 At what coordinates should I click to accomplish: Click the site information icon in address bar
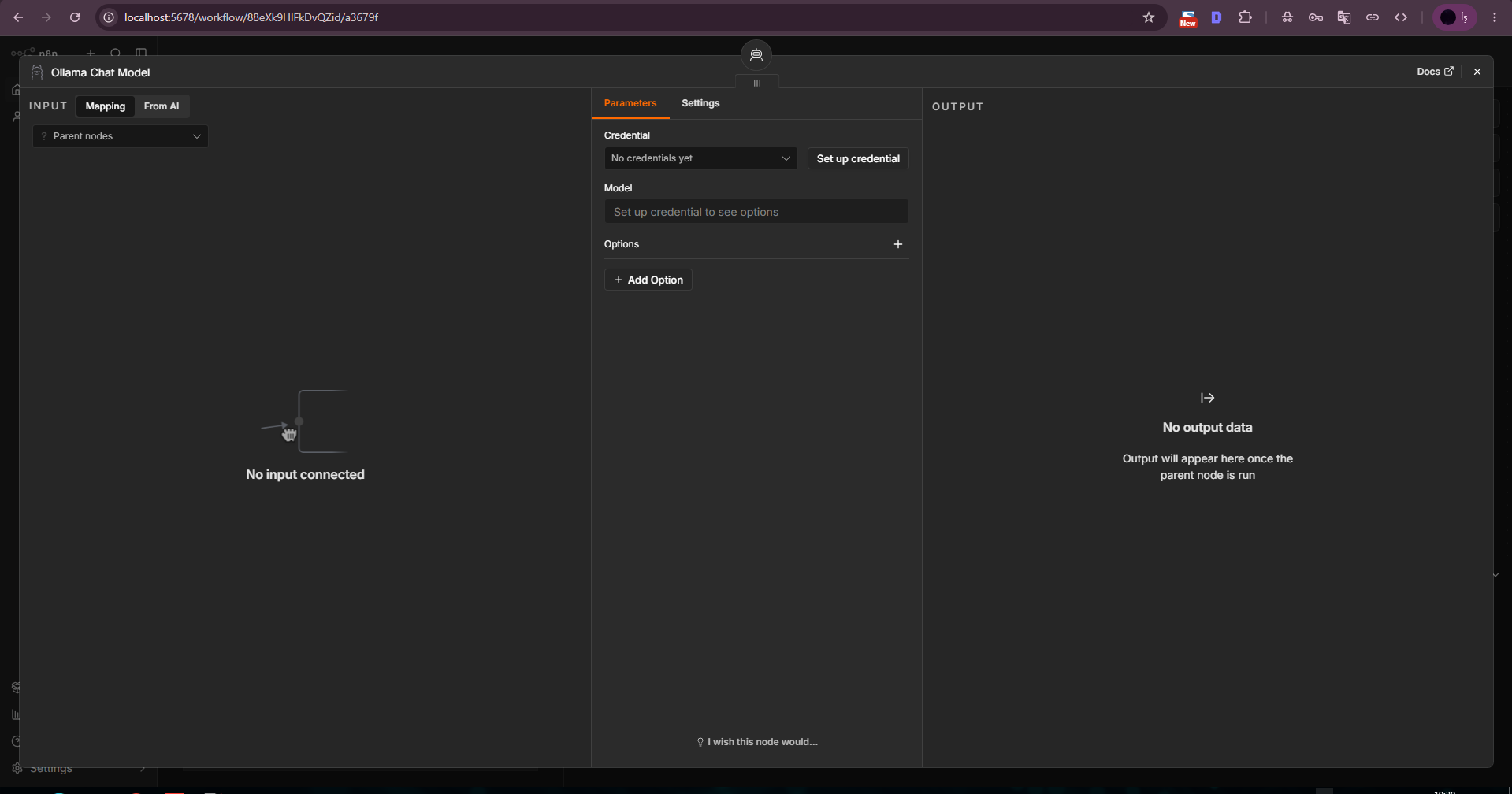[x=110, y=17]
